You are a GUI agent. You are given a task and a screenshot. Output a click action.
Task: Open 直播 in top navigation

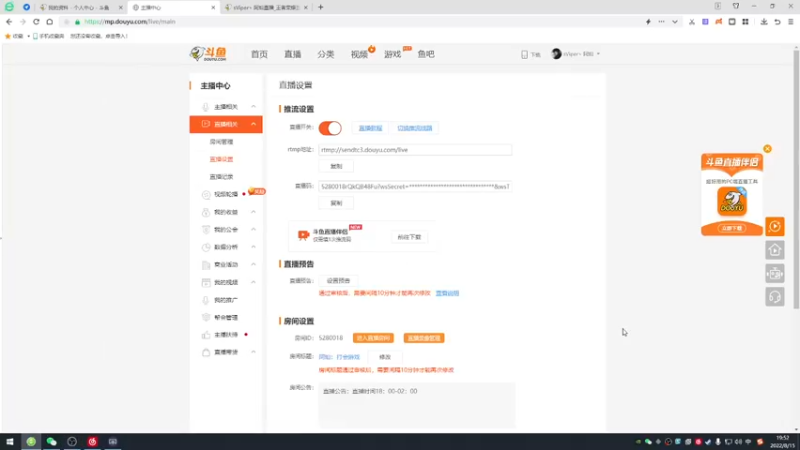(x=292, y=54)
